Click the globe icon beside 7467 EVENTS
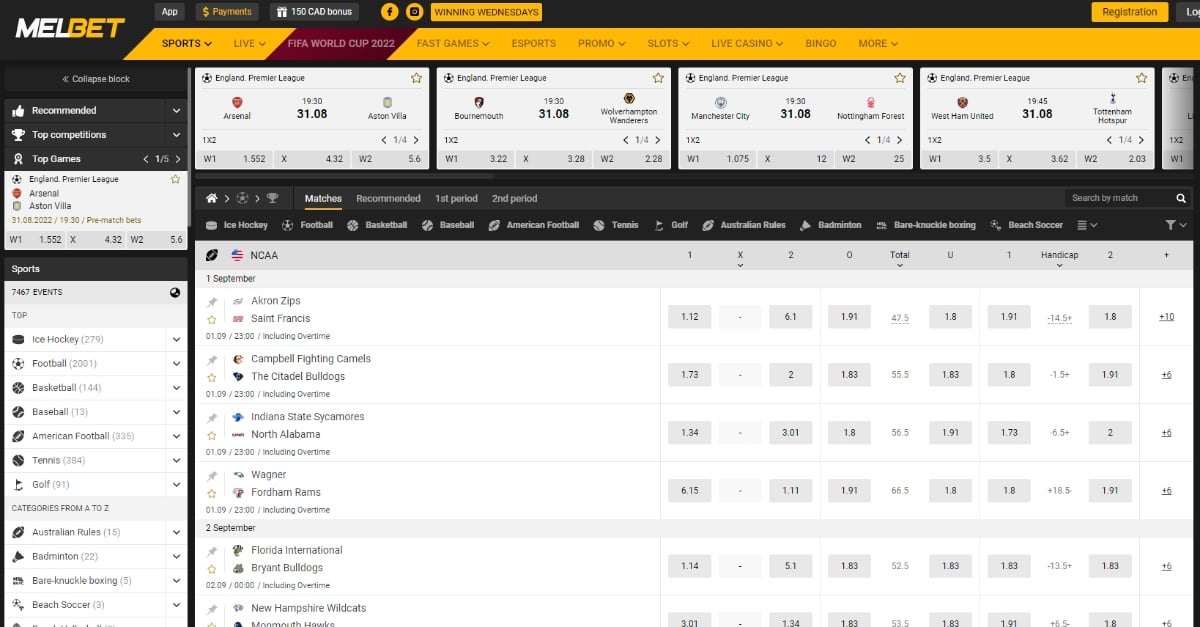1200x627 pixels. (175, 292)
